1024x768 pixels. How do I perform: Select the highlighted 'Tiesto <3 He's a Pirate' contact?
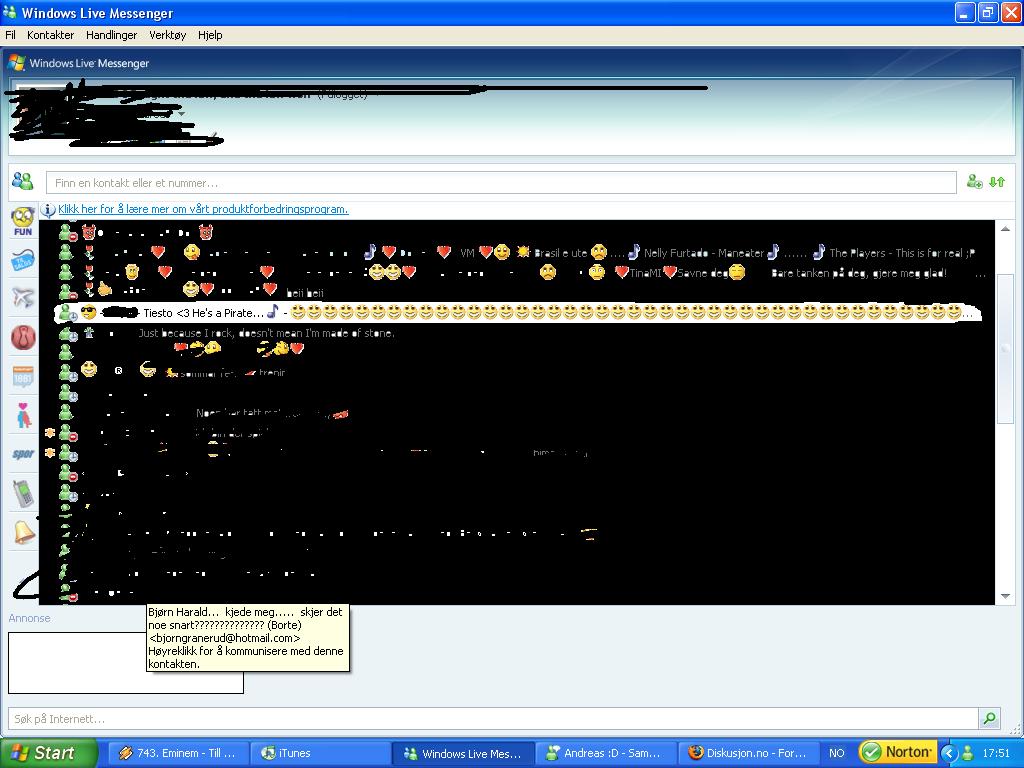pos(517,313)
